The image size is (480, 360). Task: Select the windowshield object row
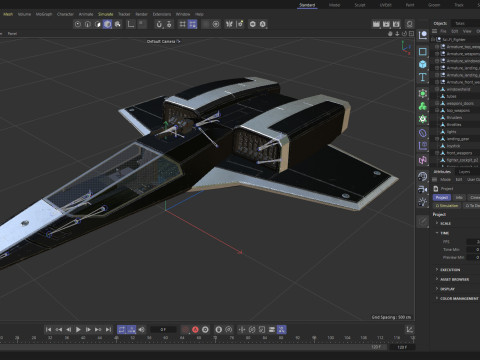pyautogui.click(x=458, y=89)
